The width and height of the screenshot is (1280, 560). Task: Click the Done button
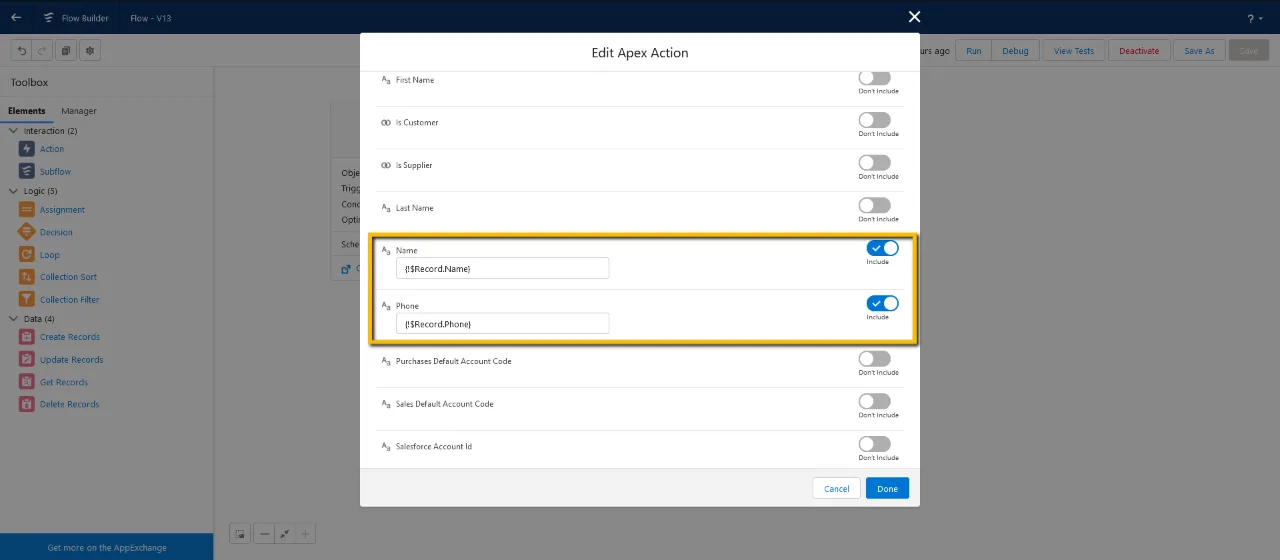click(x=887, y=488)
